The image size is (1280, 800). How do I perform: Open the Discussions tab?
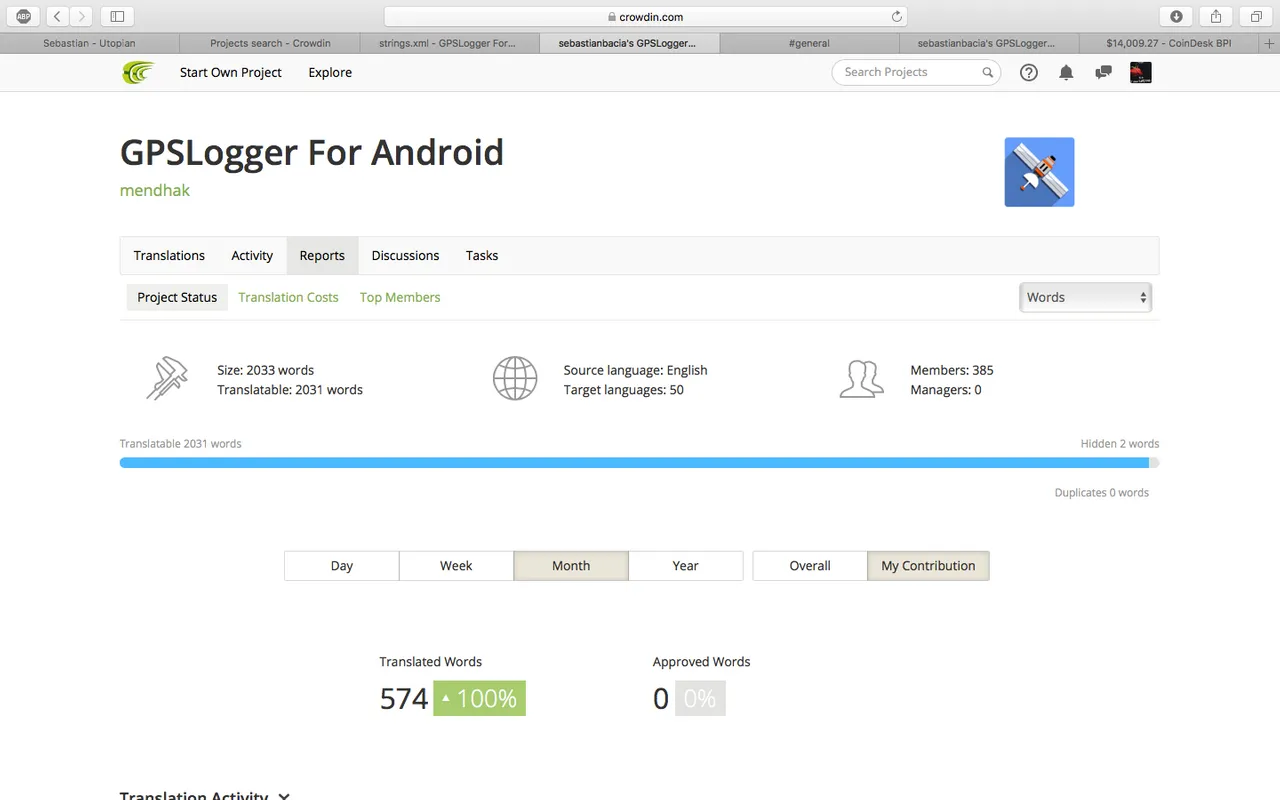tap(405, 256)
